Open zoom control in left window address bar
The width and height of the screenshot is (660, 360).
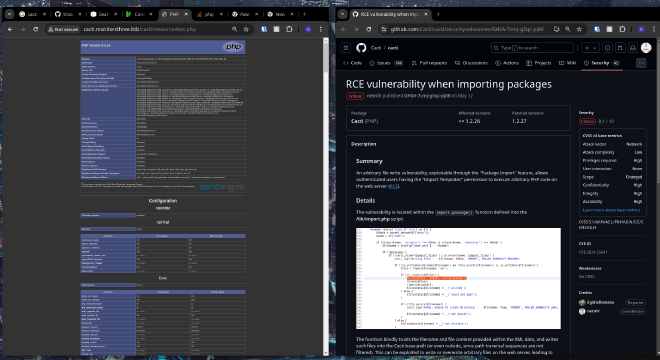pos(234,29)
